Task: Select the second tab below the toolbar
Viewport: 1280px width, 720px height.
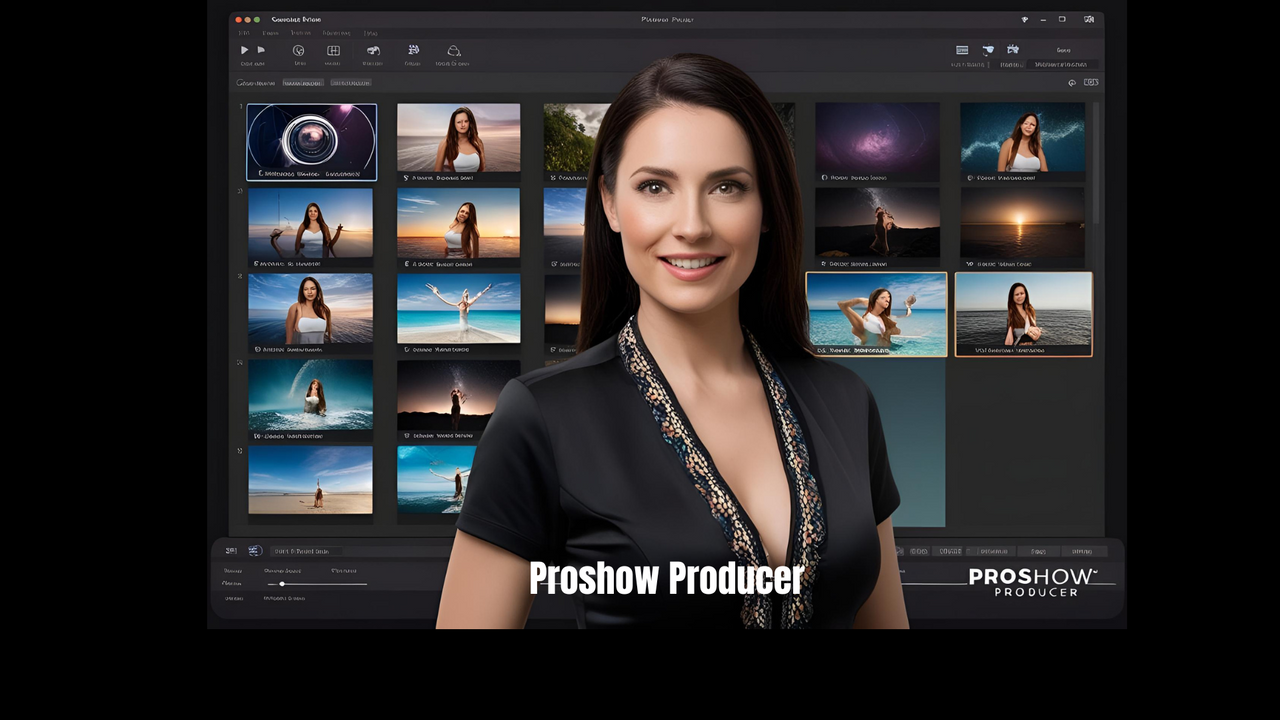Action: (351, 83)
